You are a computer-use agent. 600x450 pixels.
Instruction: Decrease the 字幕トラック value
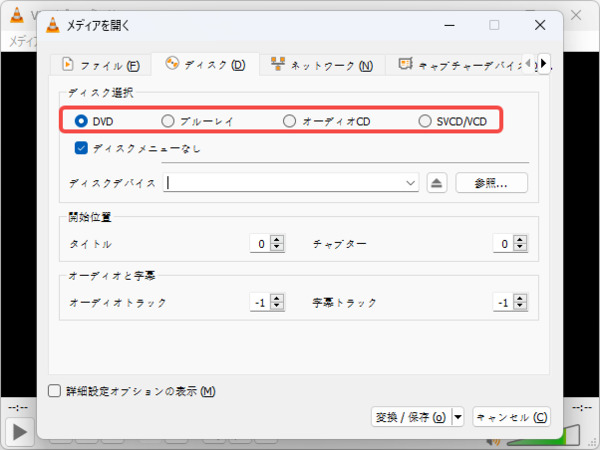click(x=520, y=306)
